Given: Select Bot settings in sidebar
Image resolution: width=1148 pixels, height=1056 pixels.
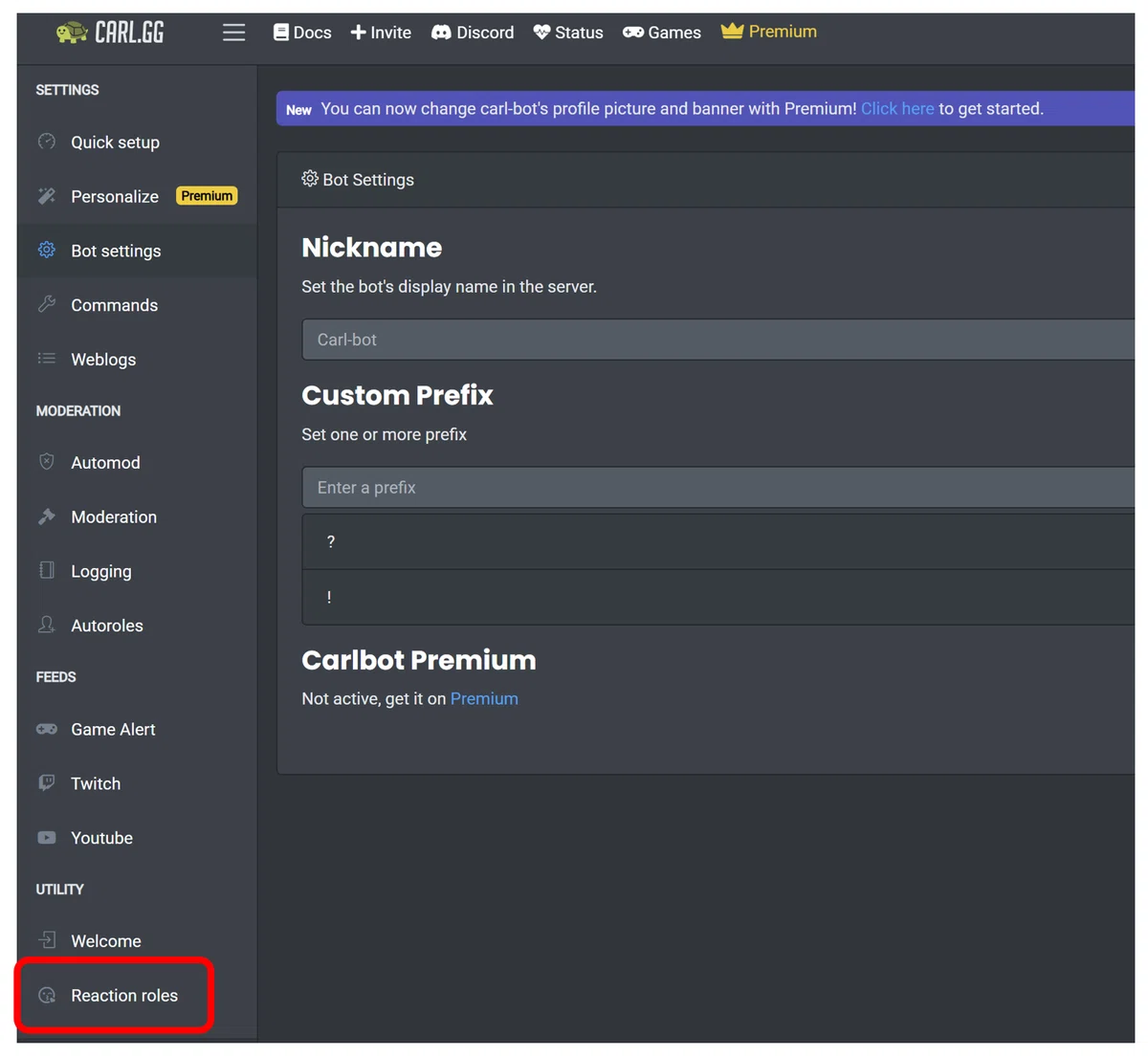Looking at the screenshot, I should (x=116, y=251).
